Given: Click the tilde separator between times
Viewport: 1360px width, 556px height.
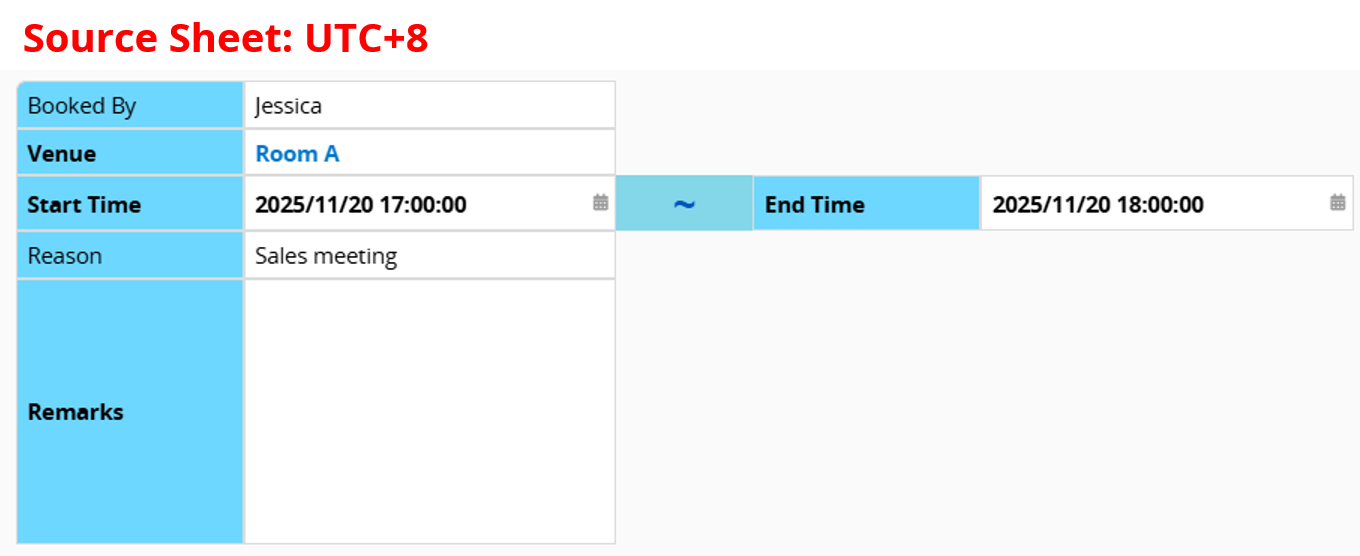Looking at the screenshot, I should coord(684,204).
